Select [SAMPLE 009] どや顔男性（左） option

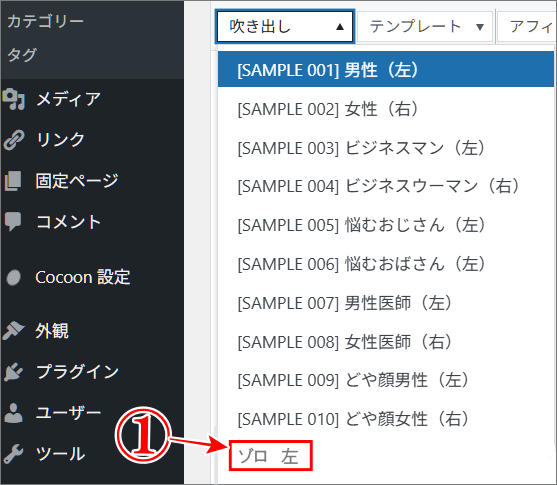coord(386,380)
